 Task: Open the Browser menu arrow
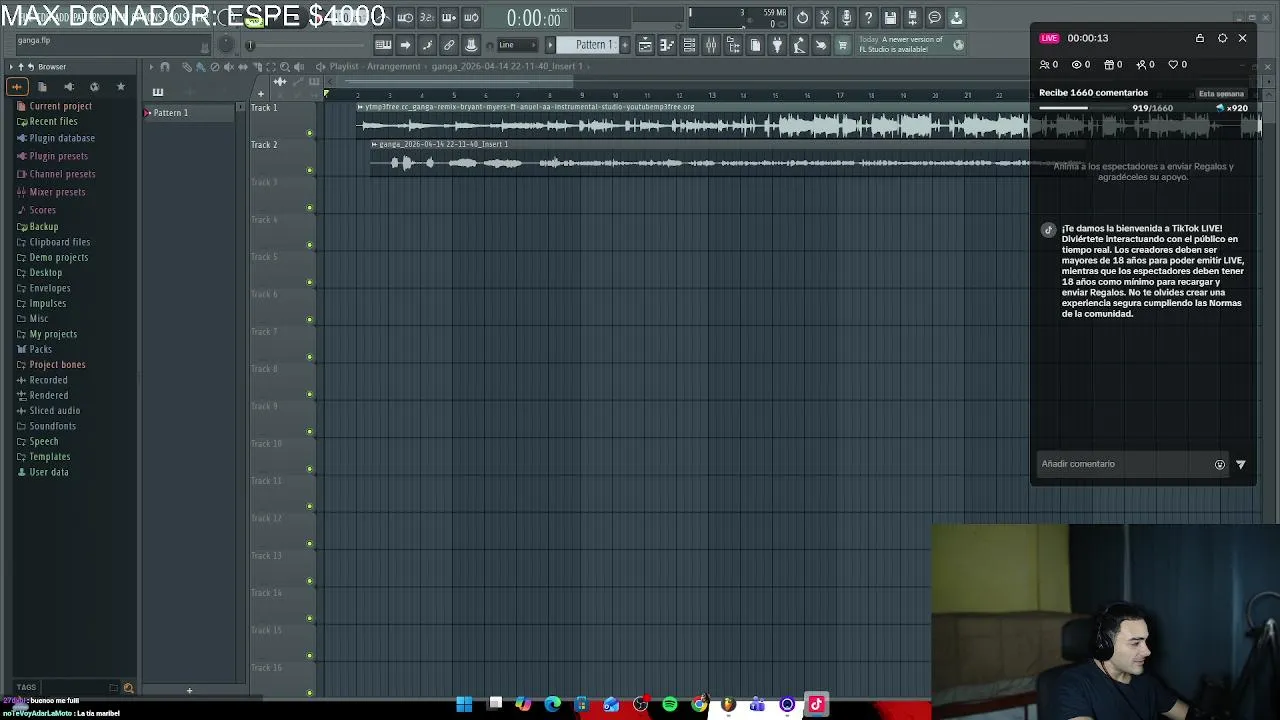11,67
